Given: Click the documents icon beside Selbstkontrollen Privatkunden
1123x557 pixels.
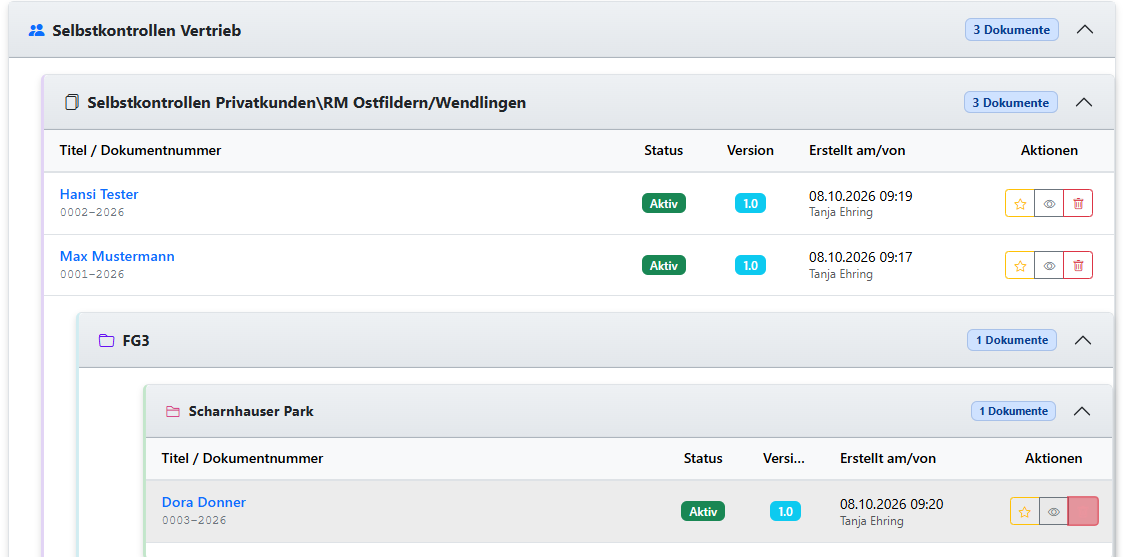Looking at the screenshot, I should pos(72,102).
